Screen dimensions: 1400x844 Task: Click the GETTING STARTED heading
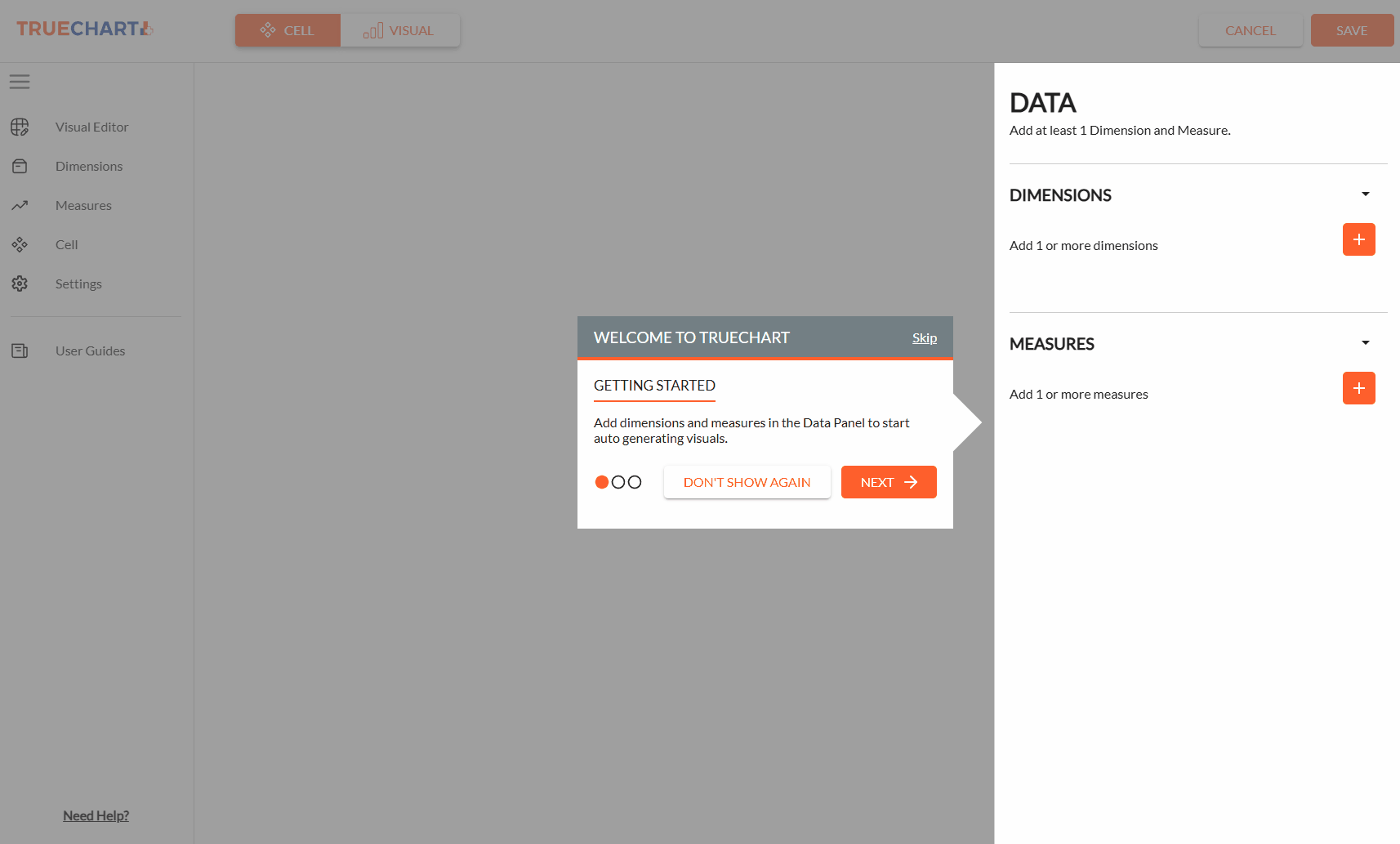tap(654, 386)
